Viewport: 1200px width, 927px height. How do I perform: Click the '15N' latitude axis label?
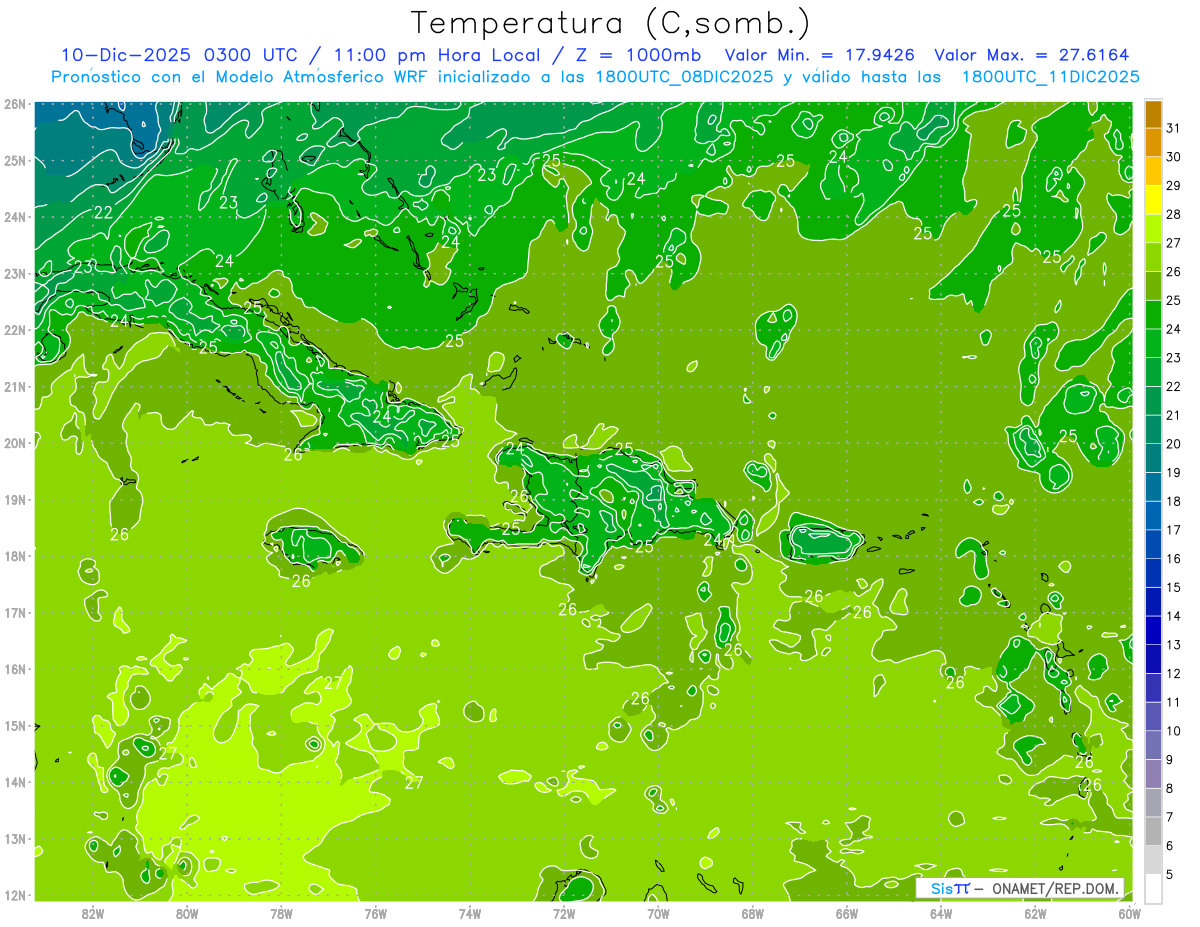click(14, 725)
